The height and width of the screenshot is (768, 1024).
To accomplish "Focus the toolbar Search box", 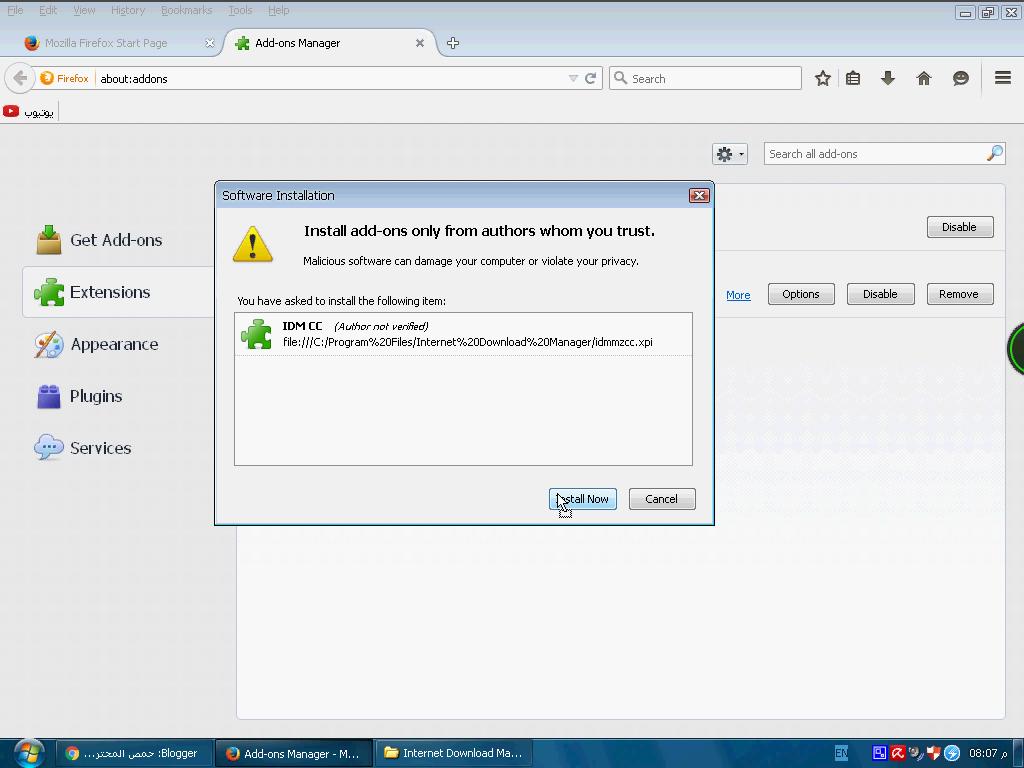I will [x=705, y=78].
